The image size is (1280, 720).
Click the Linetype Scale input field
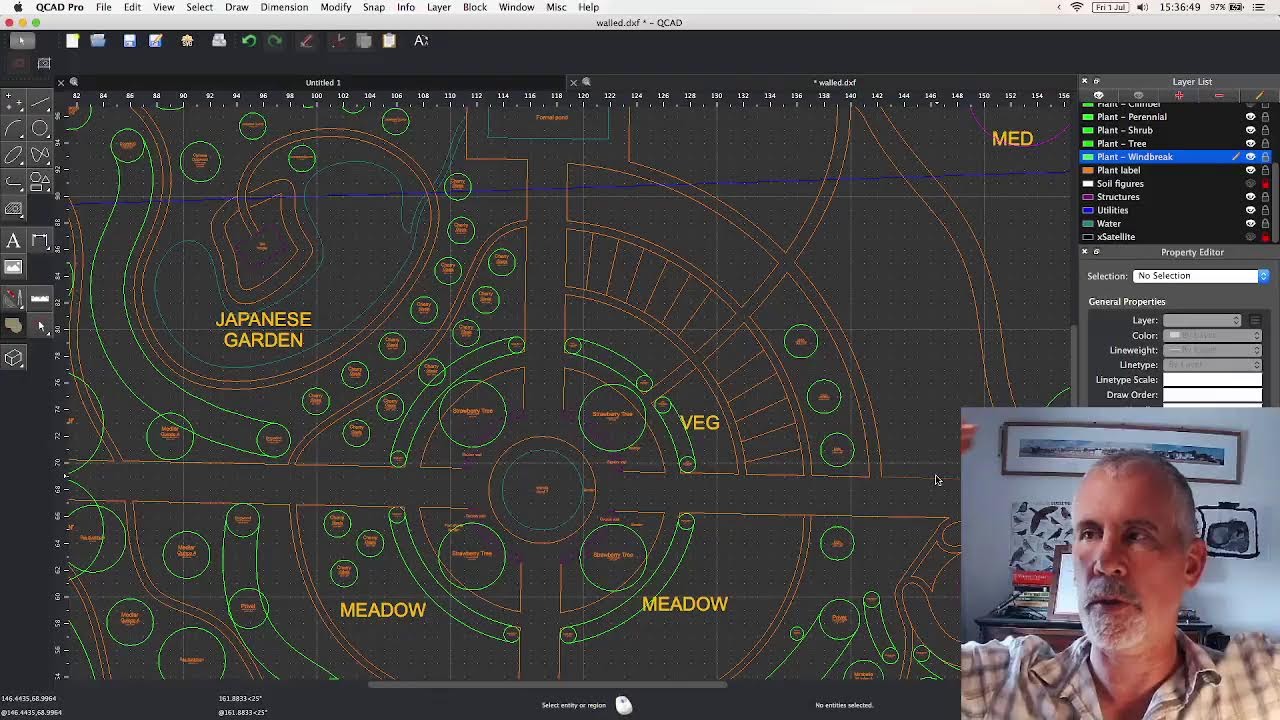(x=1211, y=380)
